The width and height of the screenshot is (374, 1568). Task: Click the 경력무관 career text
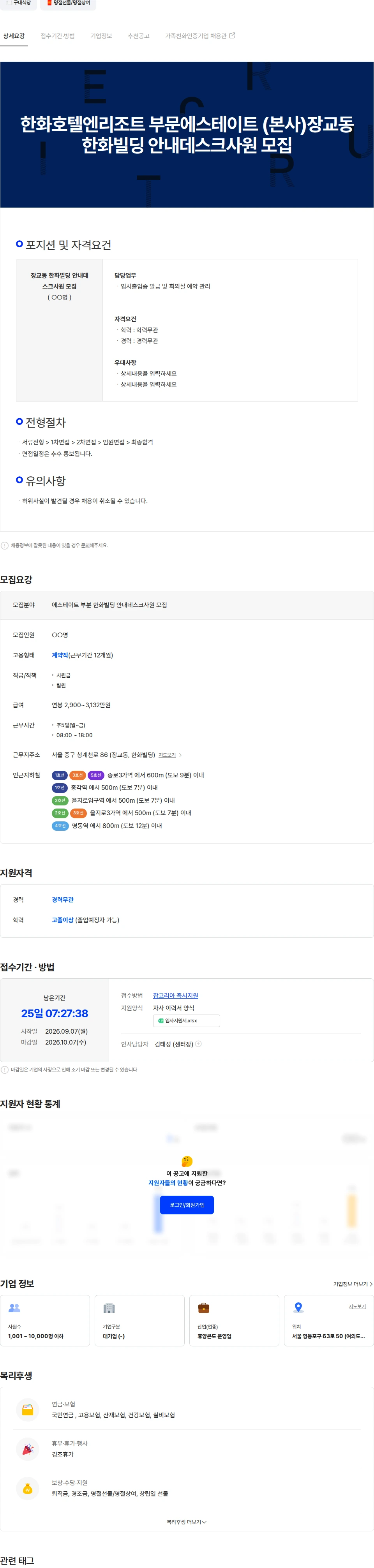coord(63,900)
